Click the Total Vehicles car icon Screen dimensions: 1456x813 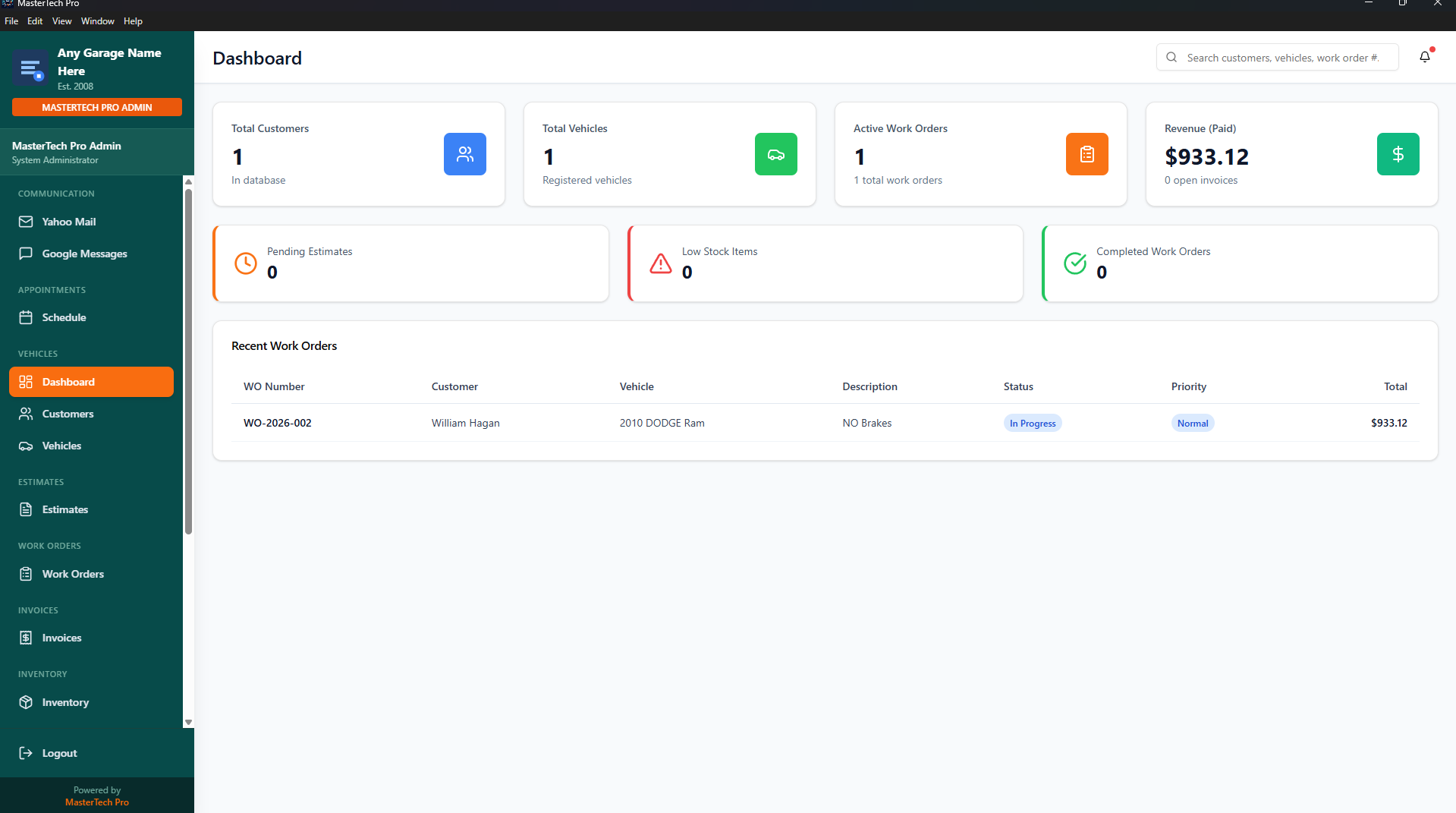(775, 154)
